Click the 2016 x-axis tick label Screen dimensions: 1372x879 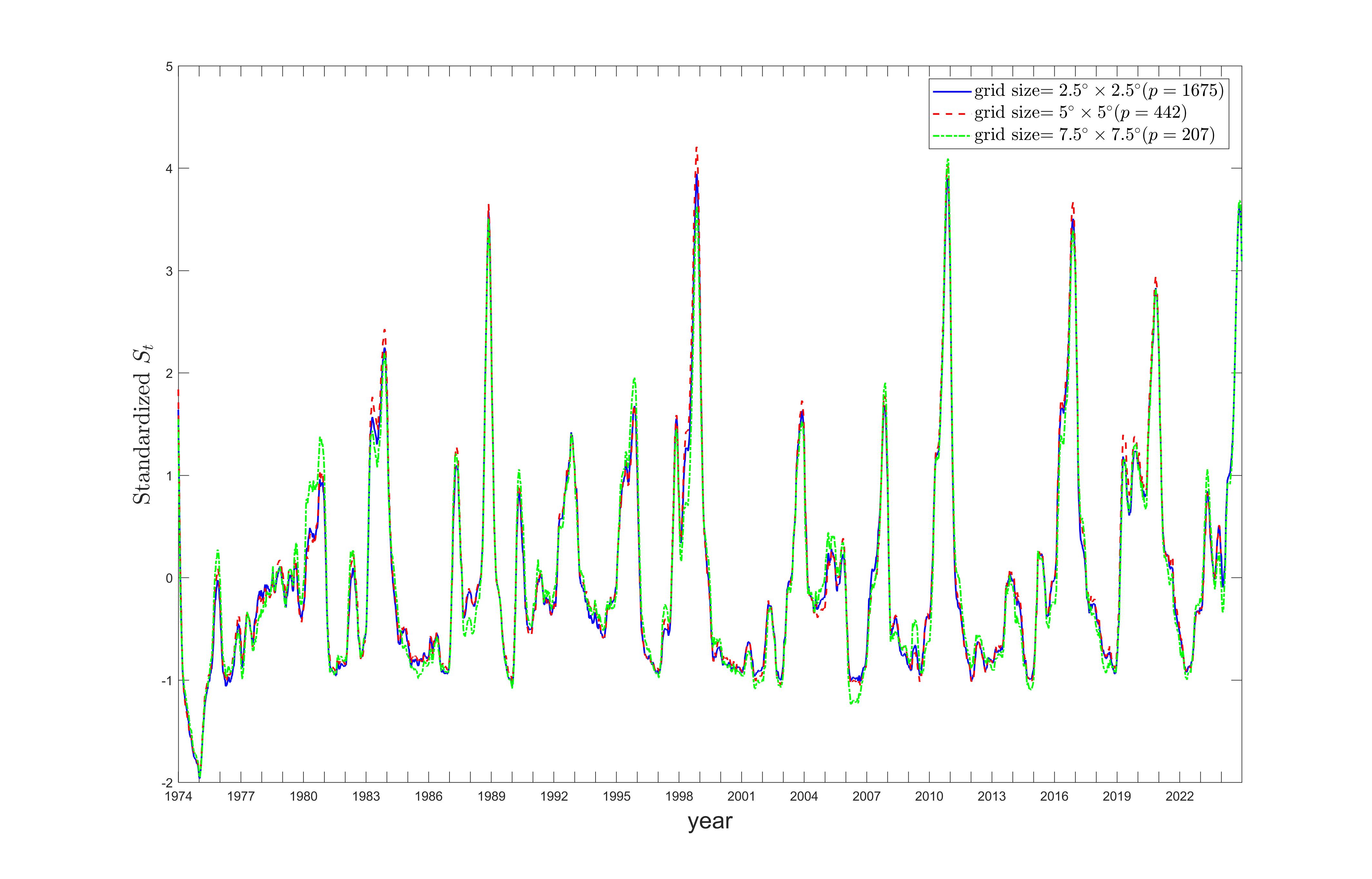coord(1054,797)
